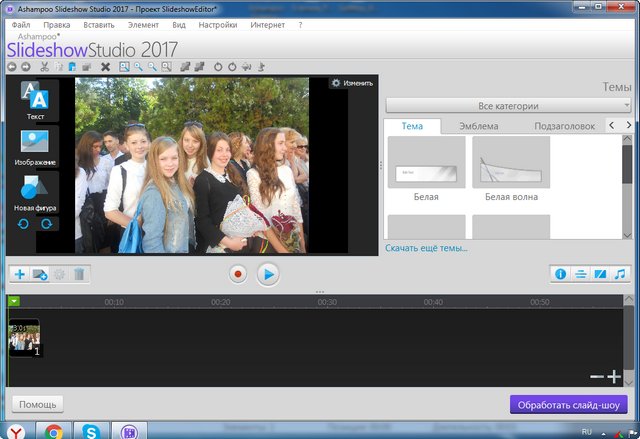Screen dimensions: 640x439
Task: Open the Все категории dropdown
Action: (x=508, y=106)
